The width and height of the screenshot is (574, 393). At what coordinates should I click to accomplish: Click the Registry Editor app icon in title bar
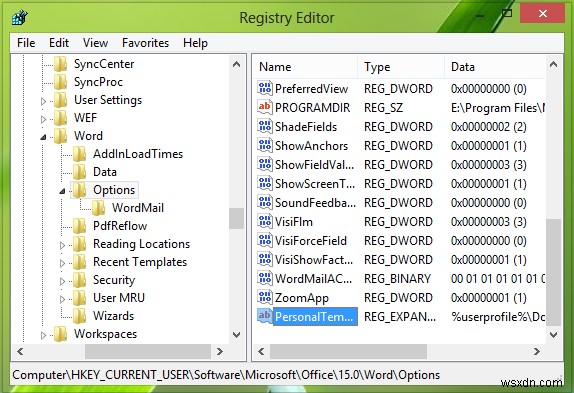(20, 17)
